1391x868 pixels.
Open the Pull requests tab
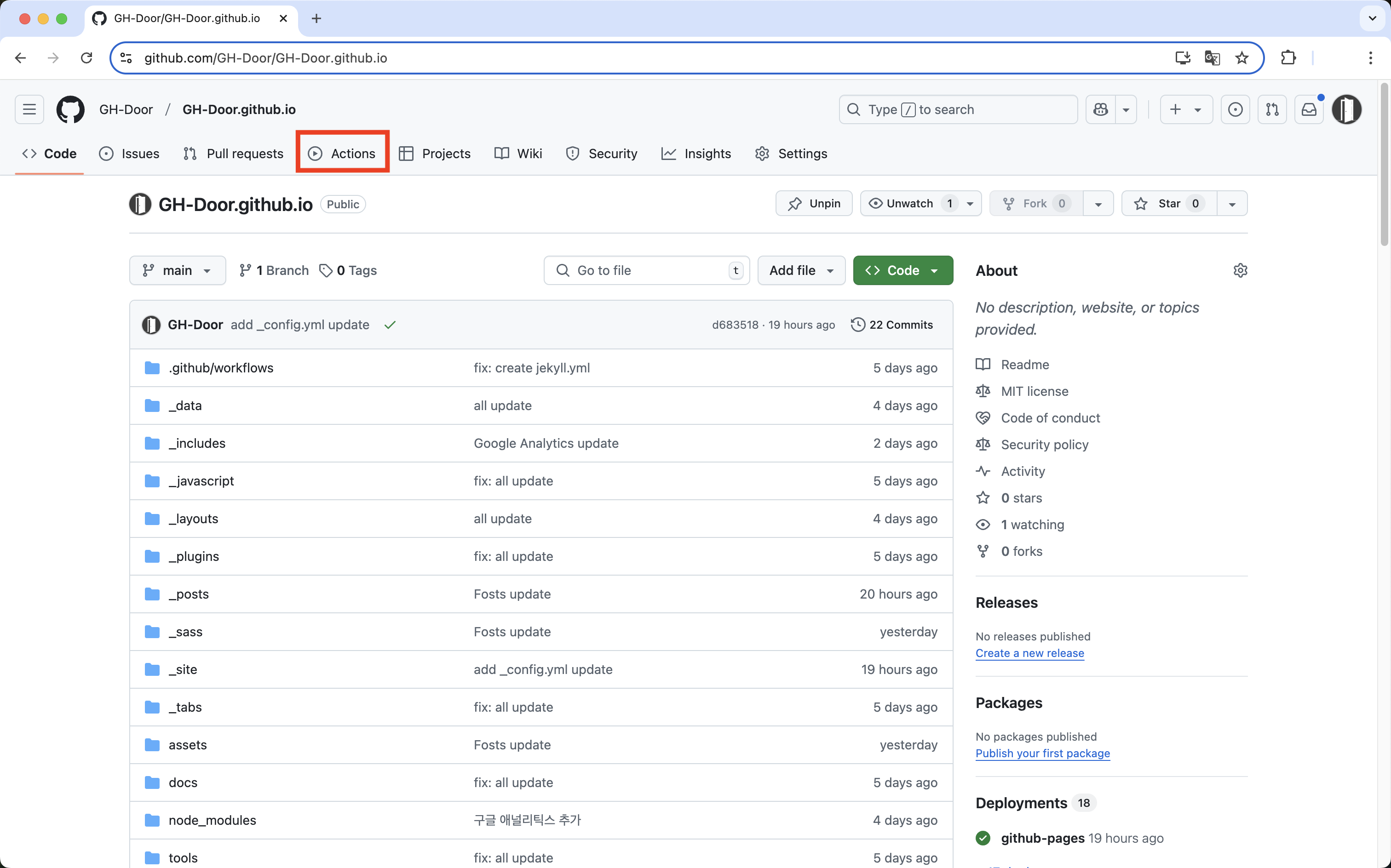(x=233, y=153)
